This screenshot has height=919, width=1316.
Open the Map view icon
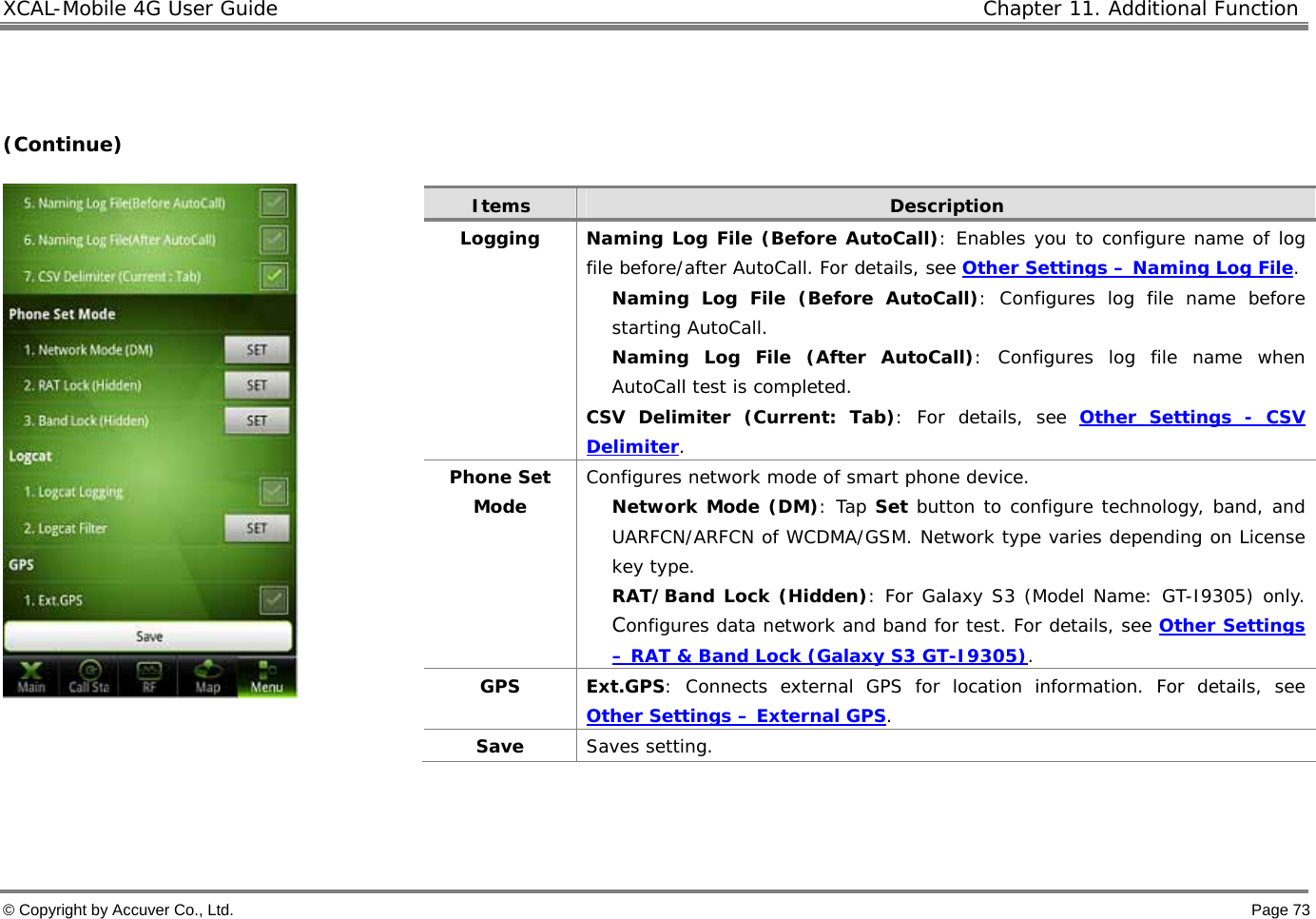click(x=208, y=675)
